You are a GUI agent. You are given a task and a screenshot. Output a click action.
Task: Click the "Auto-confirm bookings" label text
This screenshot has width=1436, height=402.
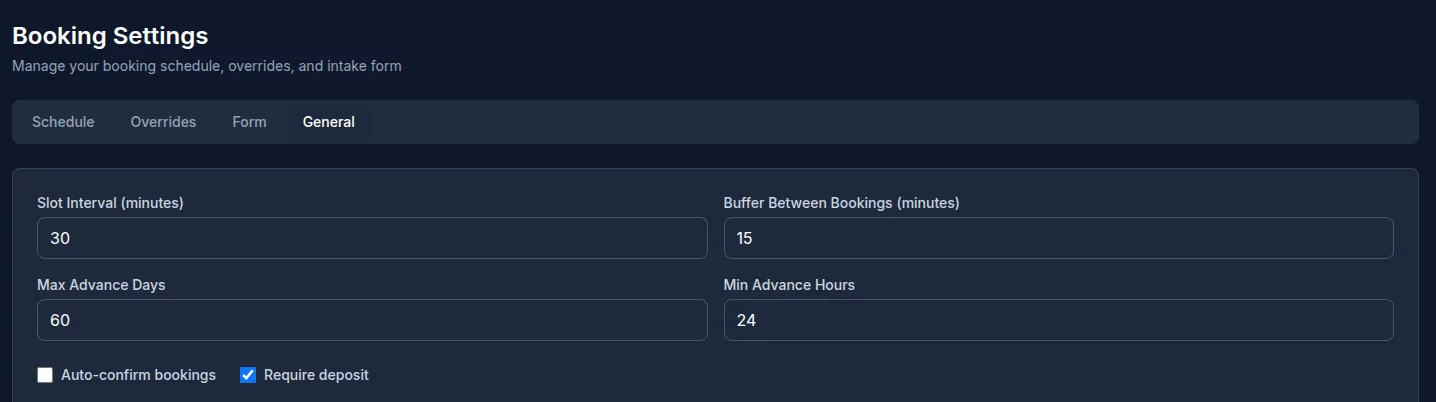[138, 375]
